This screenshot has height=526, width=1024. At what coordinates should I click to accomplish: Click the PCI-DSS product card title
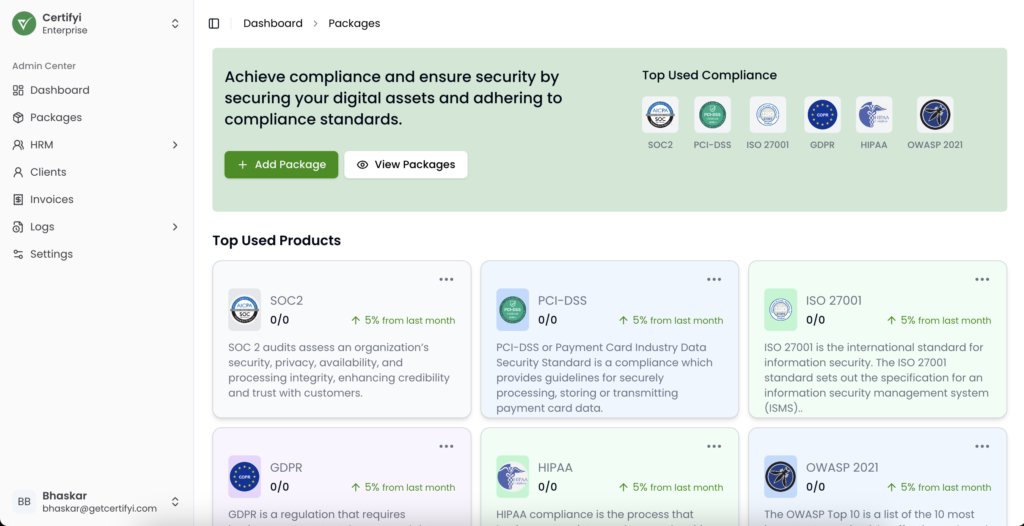point(562,301)
